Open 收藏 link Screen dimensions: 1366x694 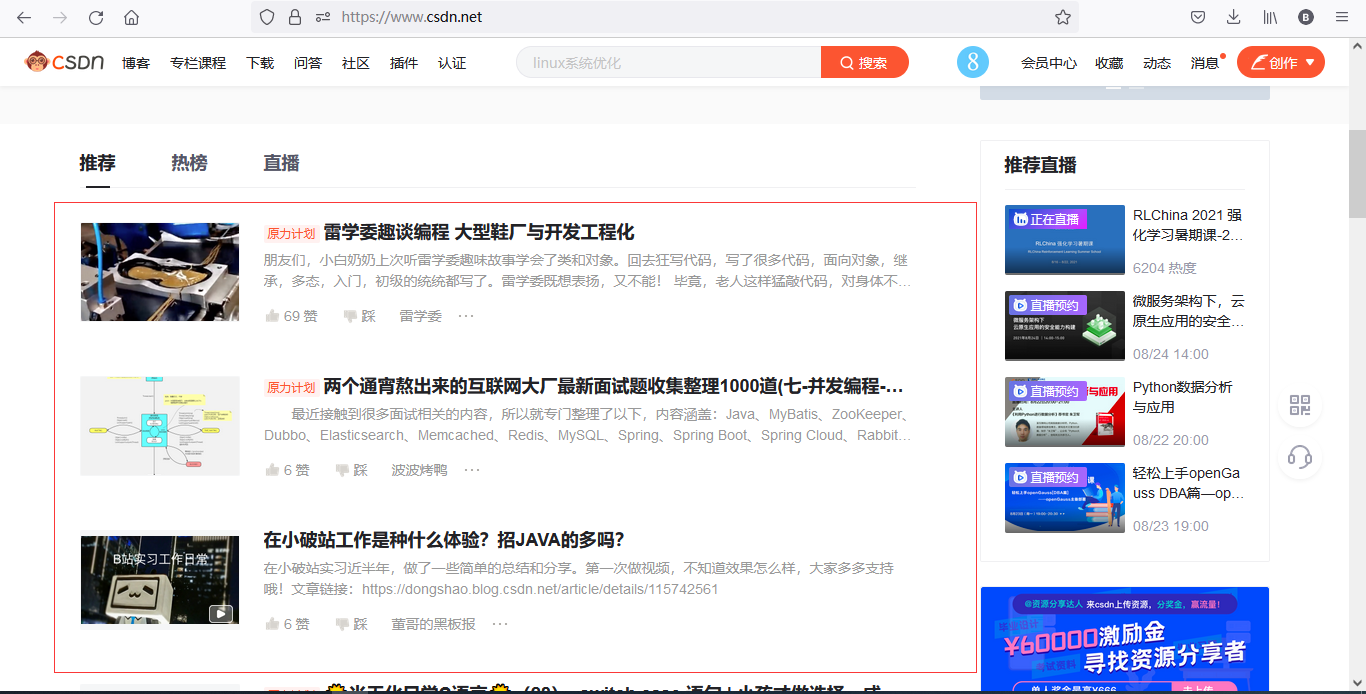point(1109,63)
